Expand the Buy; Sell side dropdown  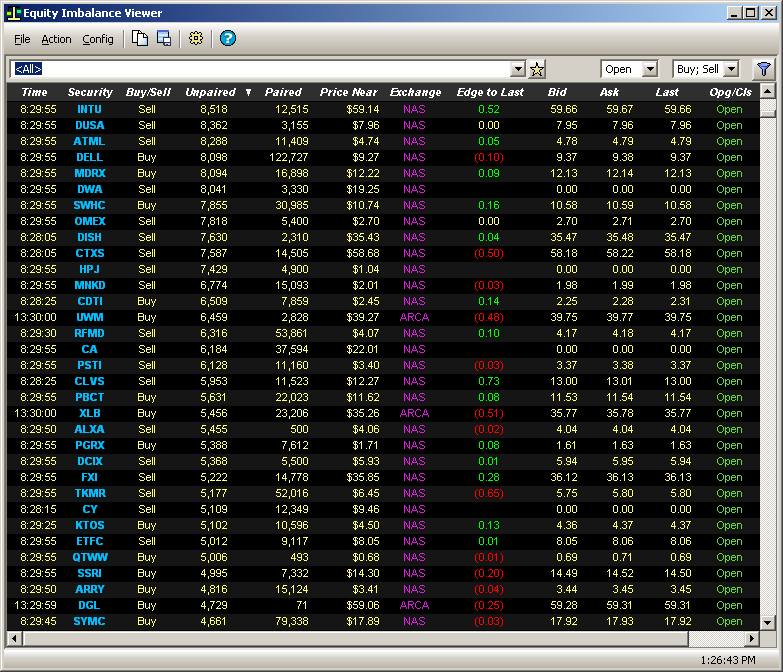[732, 69]
